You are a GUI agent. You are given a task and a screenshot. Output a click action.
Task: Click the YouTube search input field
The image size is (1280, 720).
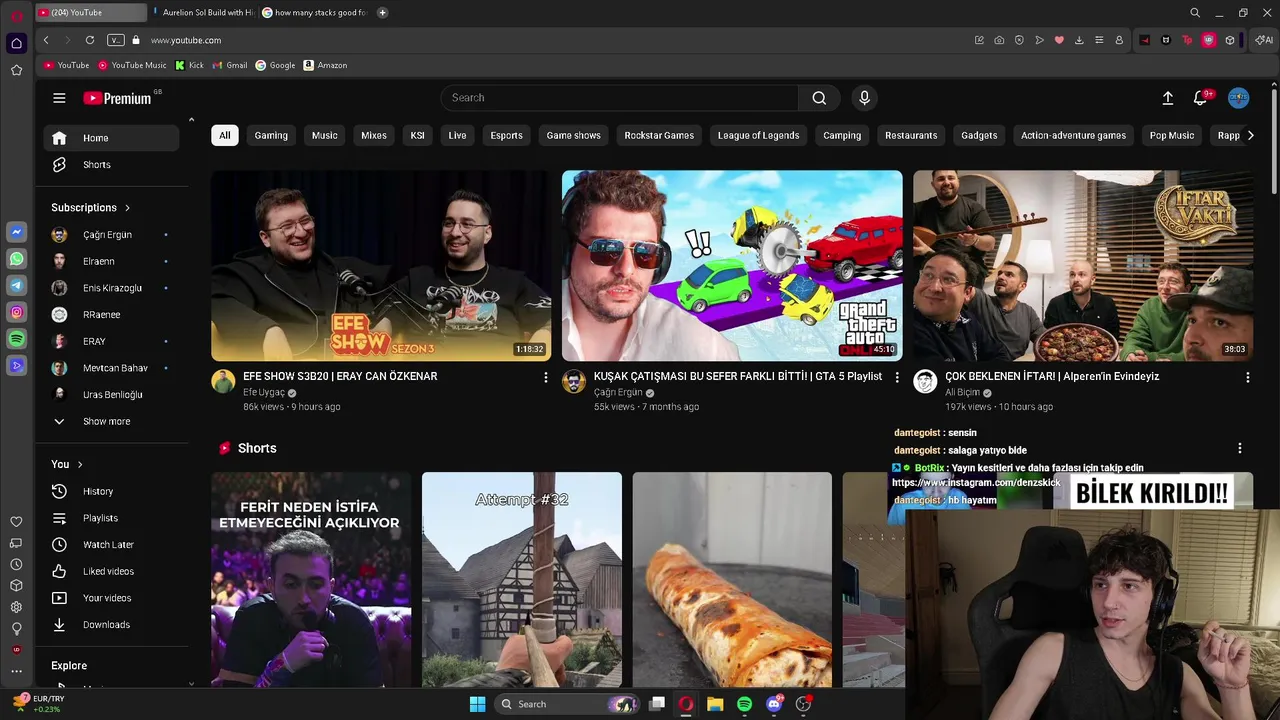pyautogui.click(x=620, y=98)
